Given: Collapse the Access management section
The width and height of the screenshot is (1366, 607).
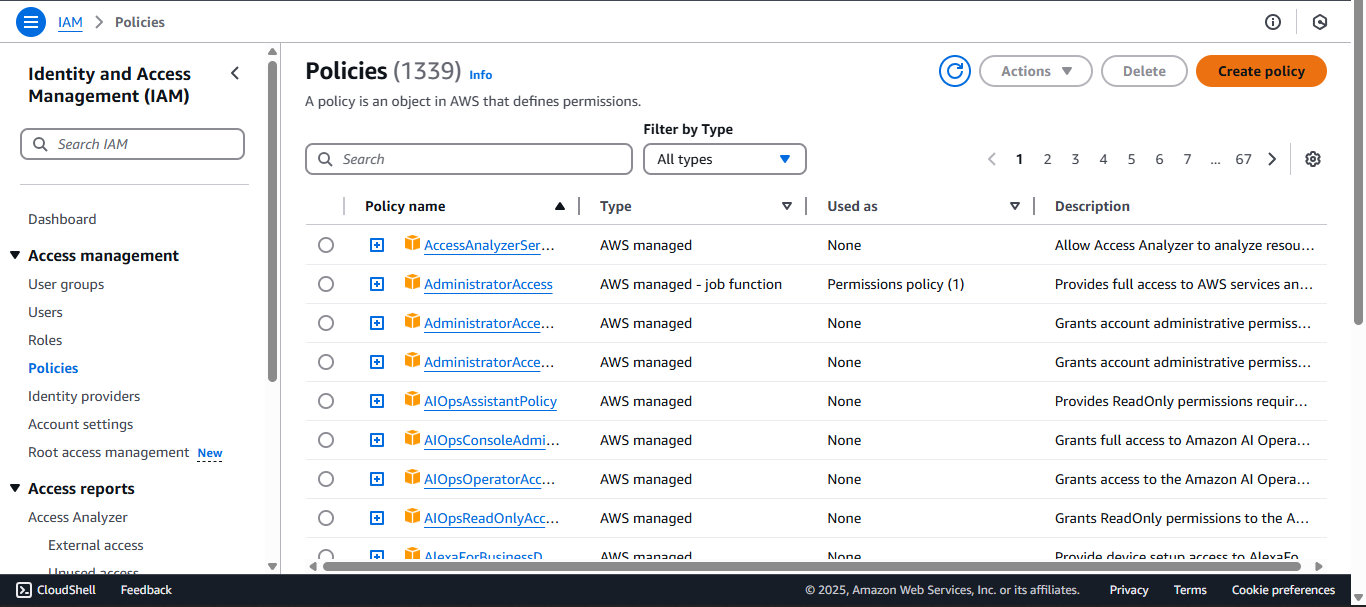Looking at the screenshot, I should 15,255.
